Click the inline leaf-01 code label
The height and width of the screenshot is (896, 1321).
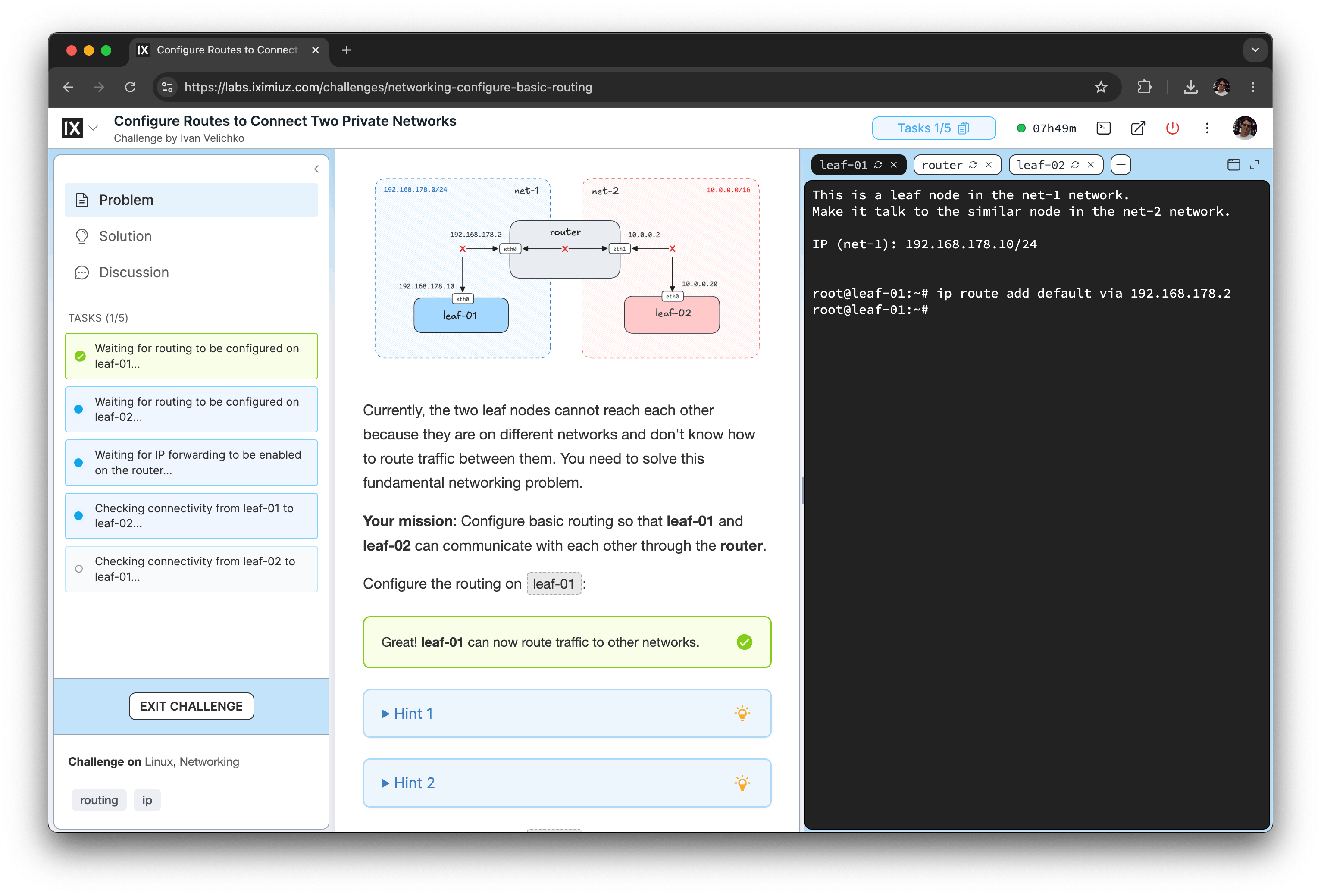553,584
